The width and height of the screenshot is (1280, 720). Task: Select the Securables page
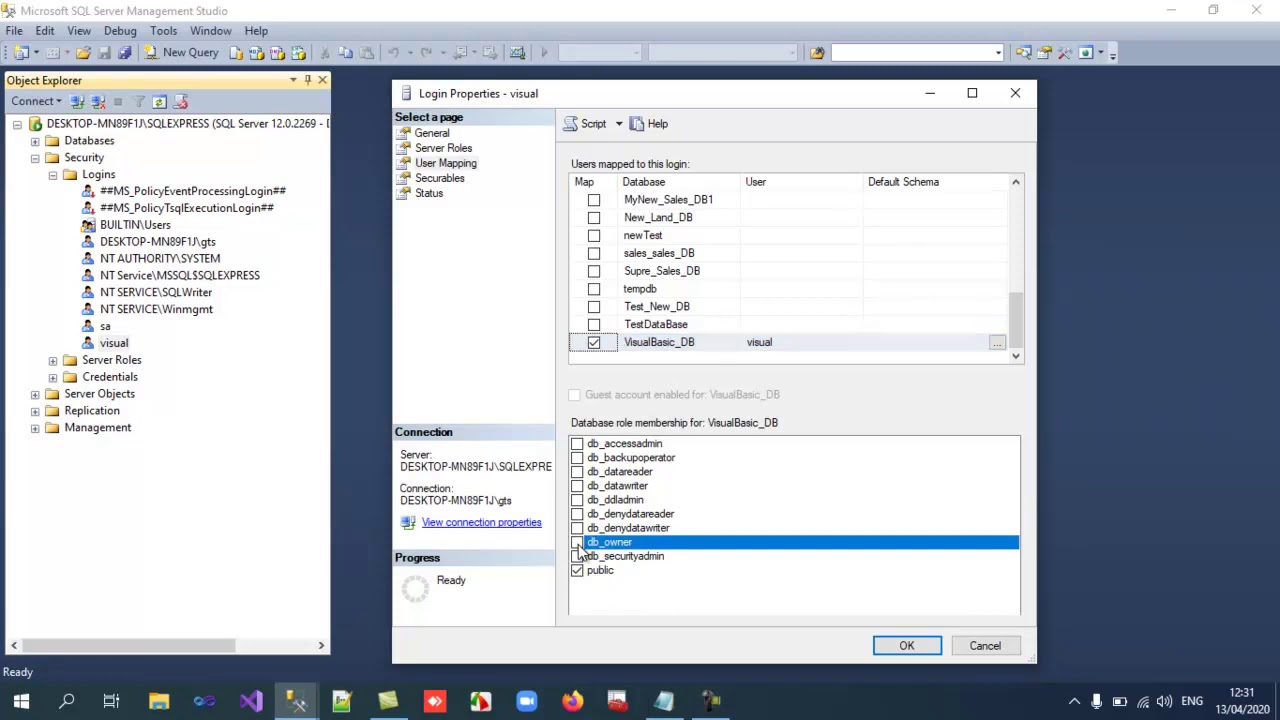(439, 178)
